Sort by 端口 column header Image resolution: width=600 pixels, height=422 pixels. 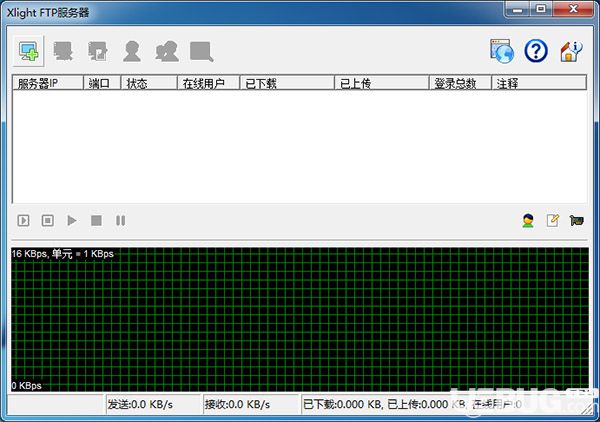pyautogui.click(x=102, y=83)
